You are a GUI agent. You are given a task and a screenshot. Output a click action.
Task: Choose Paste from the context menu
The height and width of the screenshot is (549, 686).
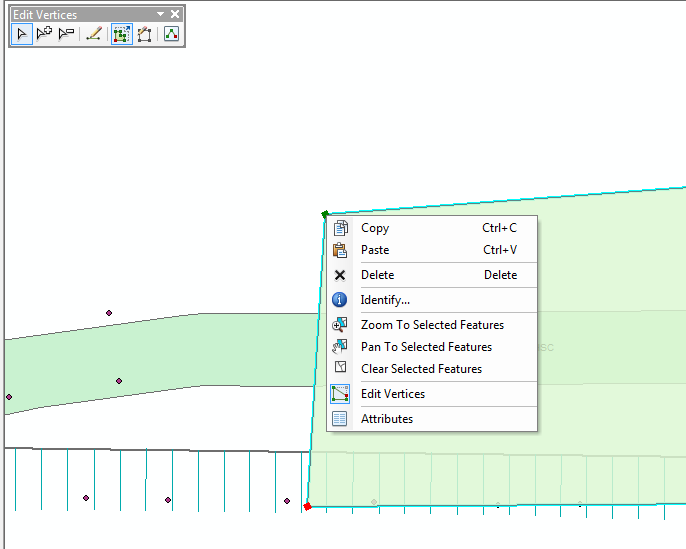pos(432,250)
